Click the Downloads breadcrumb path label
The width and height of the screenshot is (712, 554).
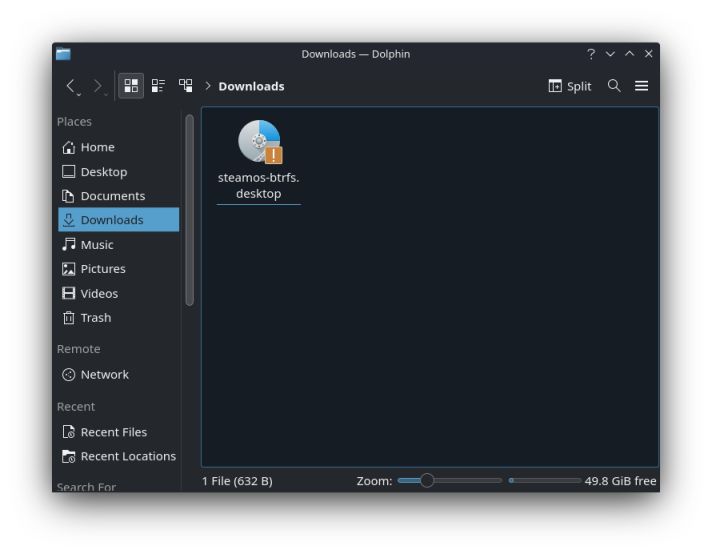click(x=252, y=86)
